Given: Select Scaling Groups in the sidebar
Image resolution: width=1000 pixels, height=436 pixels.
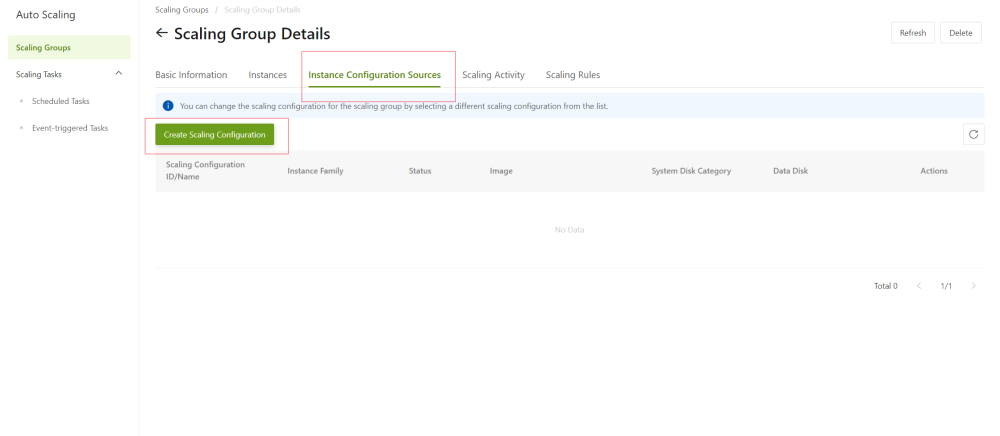Looking at the screenshot, I should [70, 47].
